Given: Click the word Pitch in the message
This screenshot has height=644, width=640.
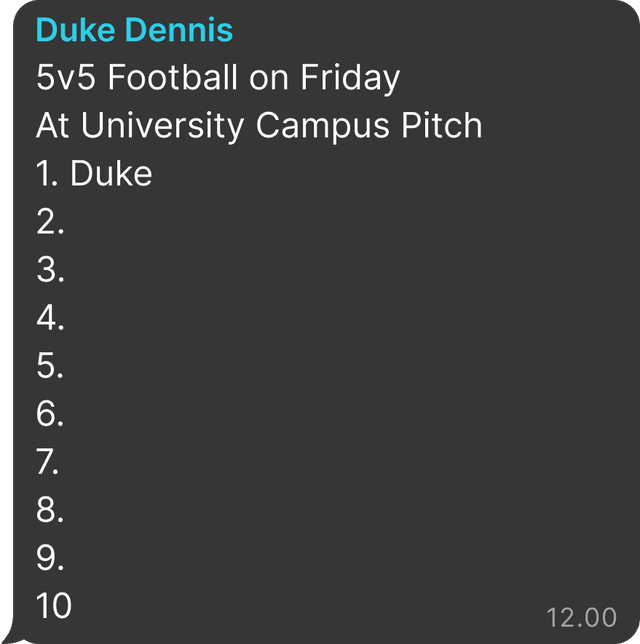Looking at the screenshot, I should tap(442, 125).
